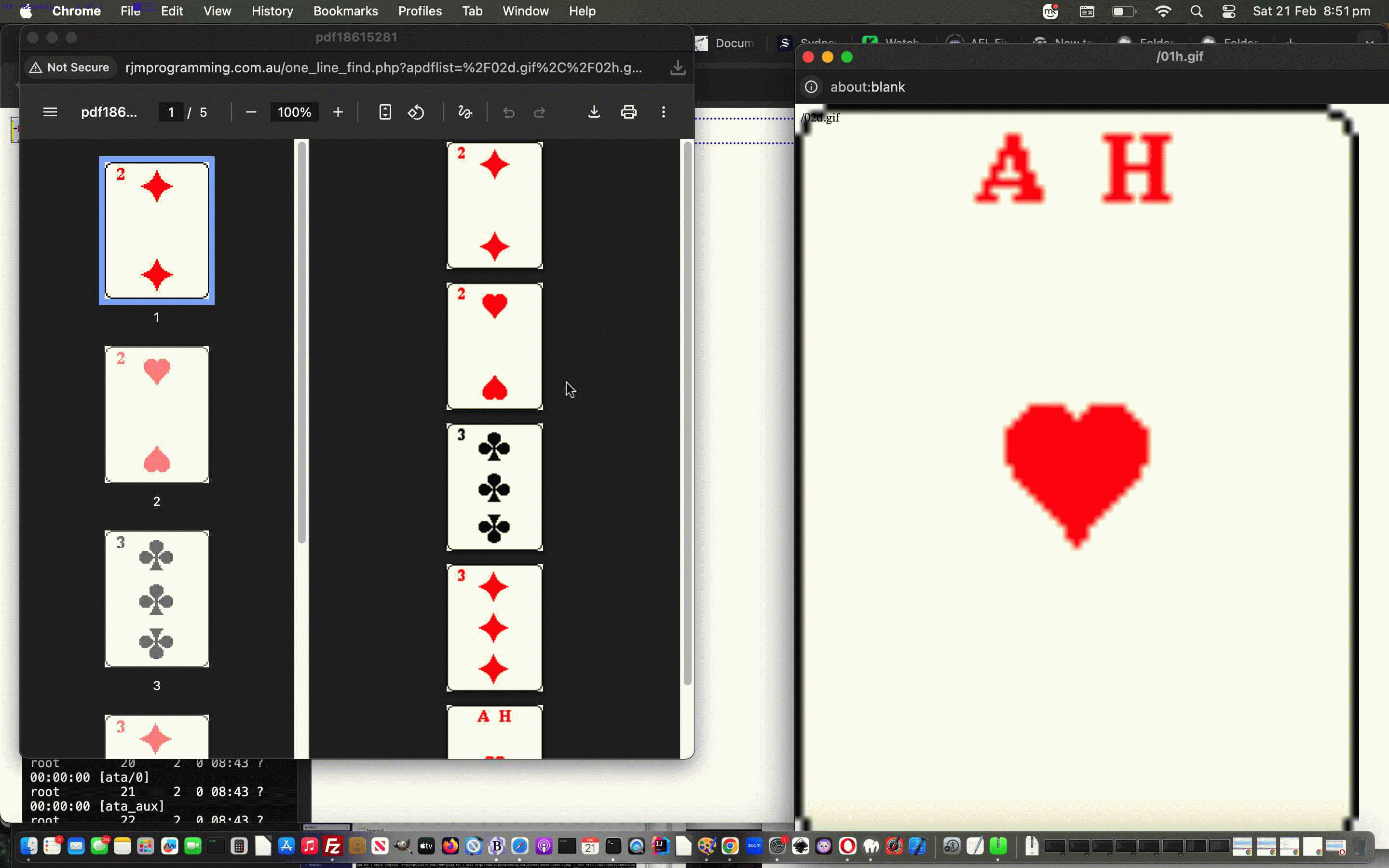Toggle the PDF sidebar hamburger menu
The height and width of the screenshot is (868, 1389).
point(50,112)
